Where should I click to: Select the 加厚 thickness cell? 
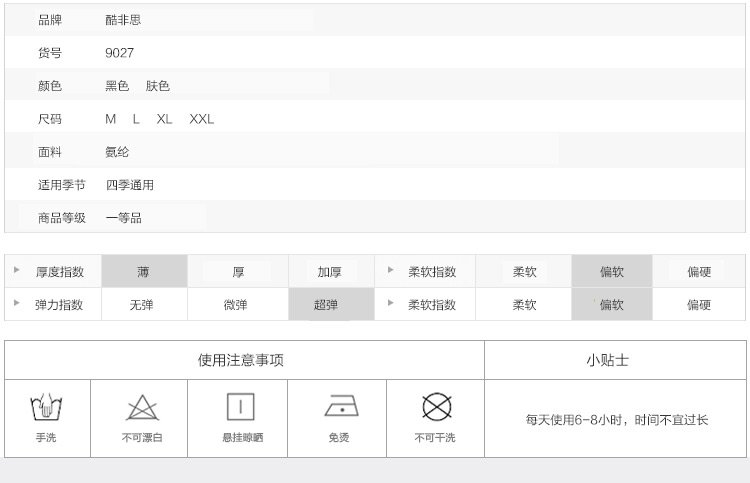tap(331, 271)
